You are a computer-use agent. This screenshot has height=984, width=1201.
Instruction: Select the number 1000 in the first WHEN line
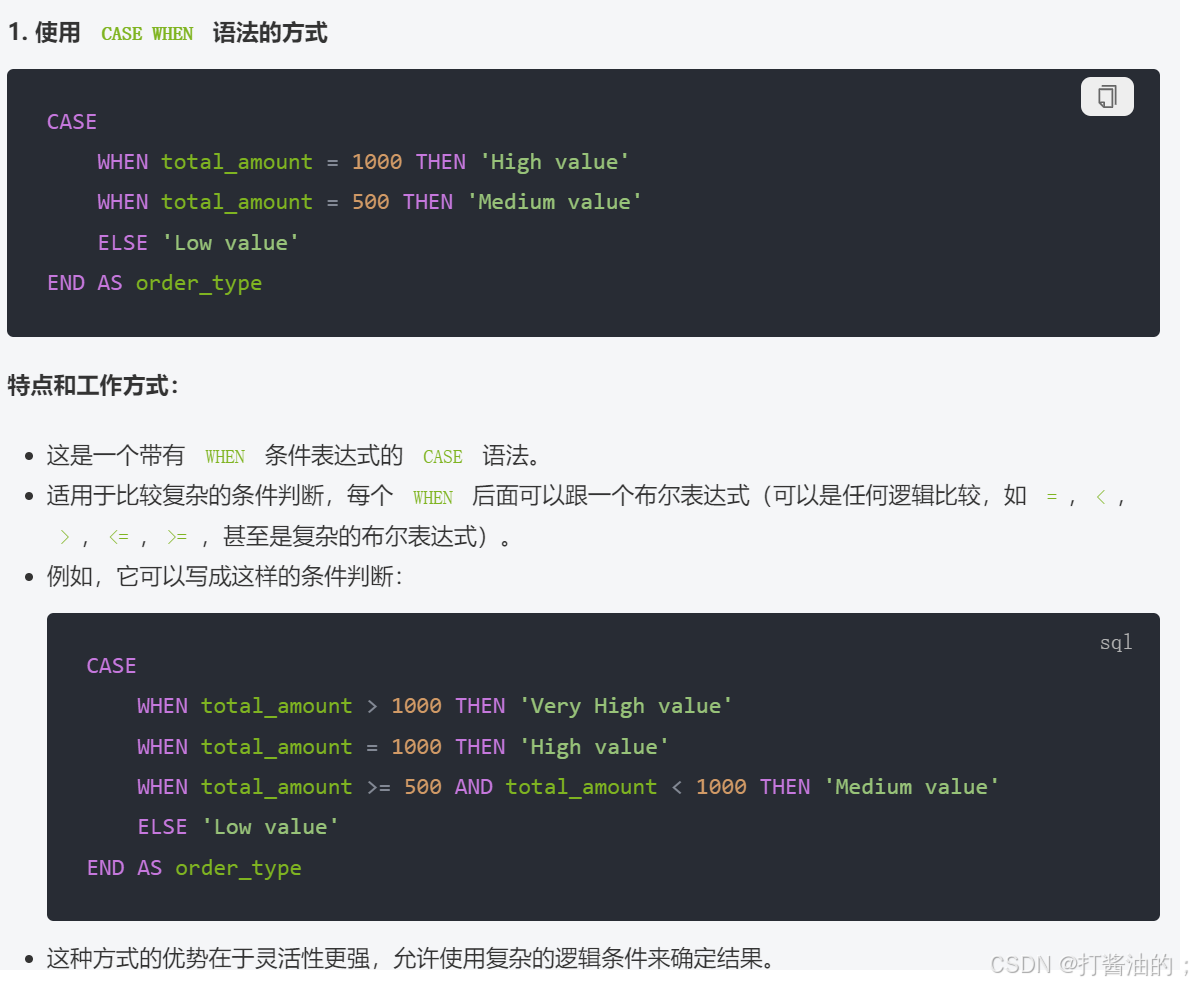coord(377,161)
